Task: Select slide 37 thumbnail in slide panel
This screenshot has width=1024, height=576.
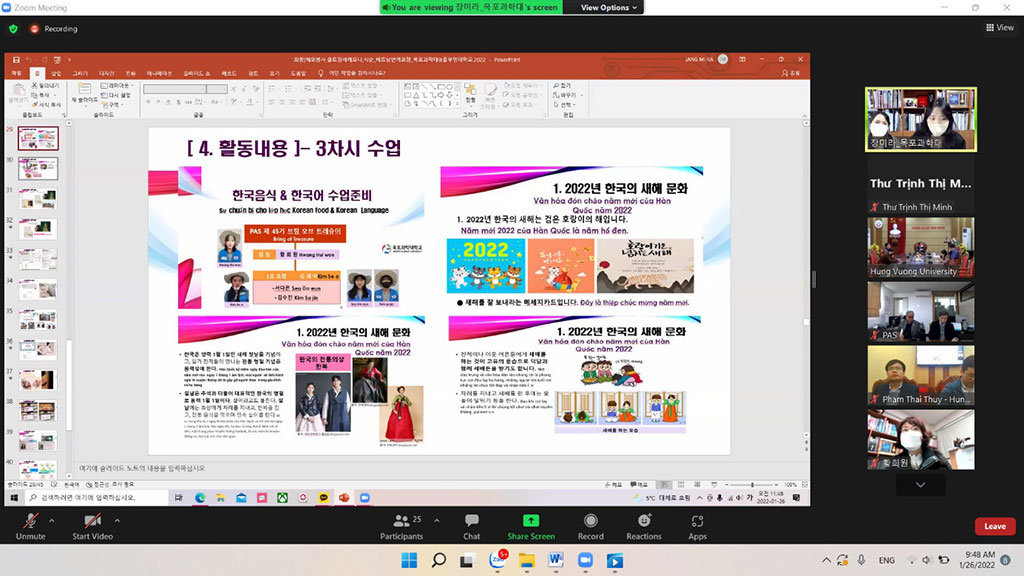Action: coord(38,380)
